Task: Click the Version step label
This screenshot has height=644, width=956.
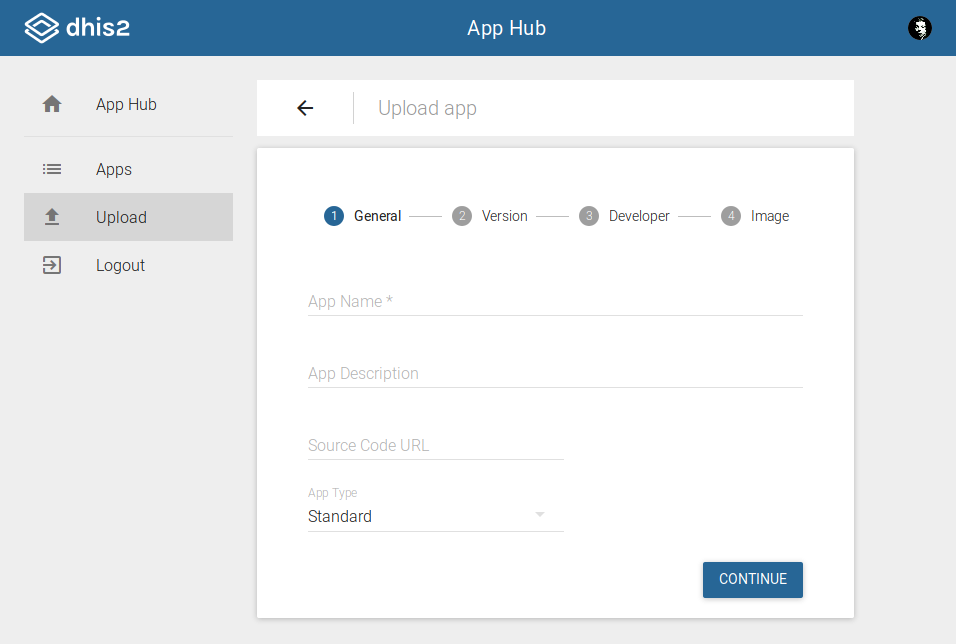Action: pos(504,216)
